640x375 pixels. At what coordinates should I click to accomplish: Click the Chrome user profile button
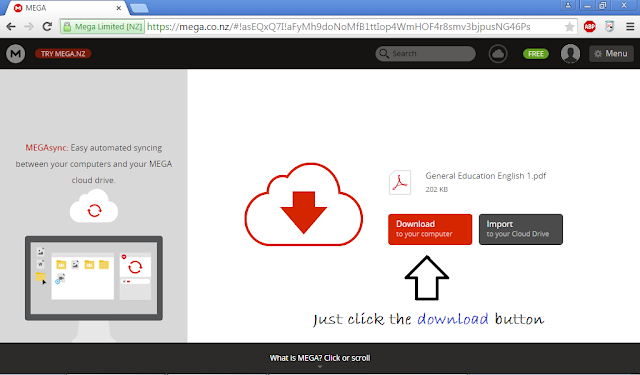(568, 5)
